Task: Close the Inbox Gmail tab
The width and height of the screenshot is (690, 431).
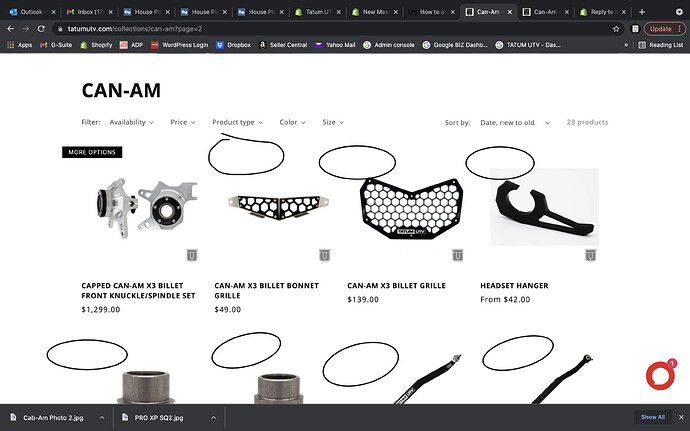Action: click(110, 12)
